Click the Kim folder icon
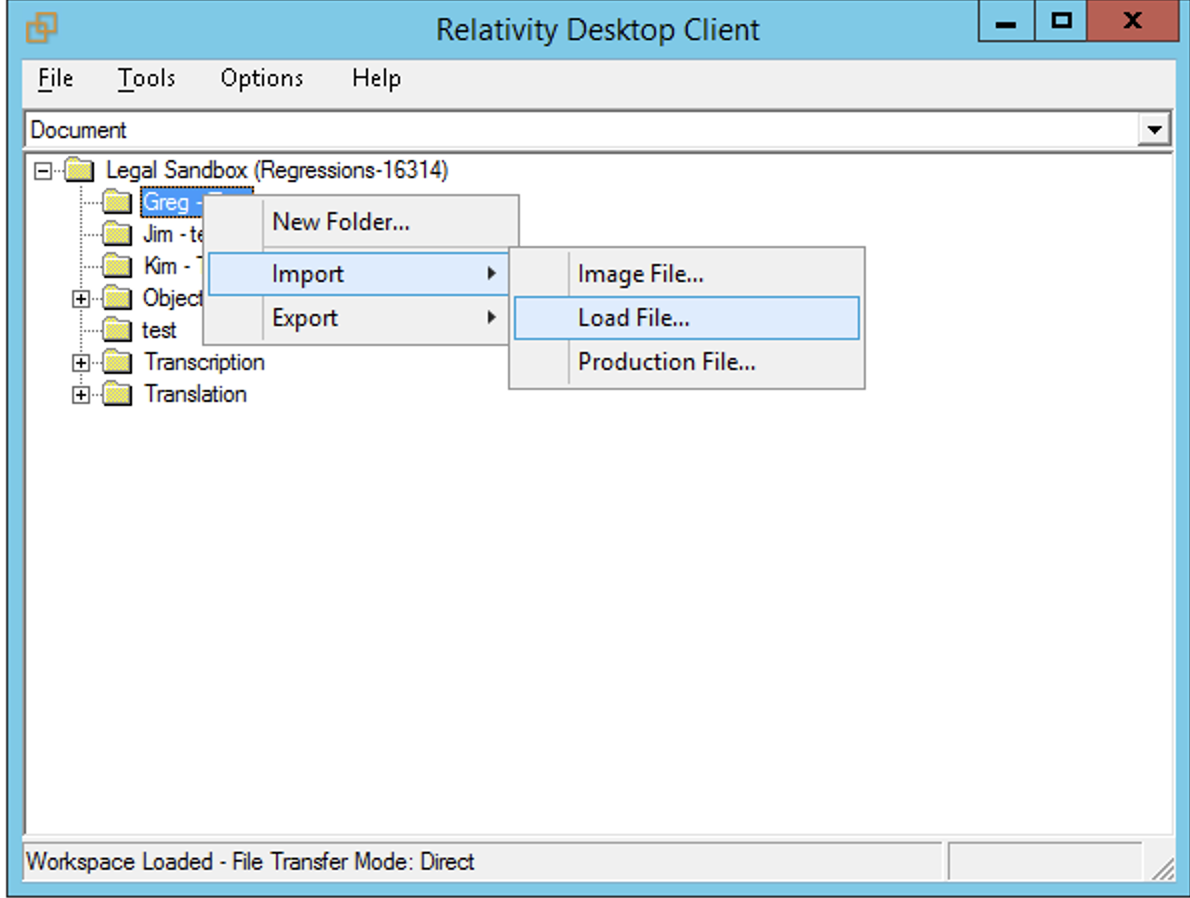1190x898 pixels. (116, 266)
